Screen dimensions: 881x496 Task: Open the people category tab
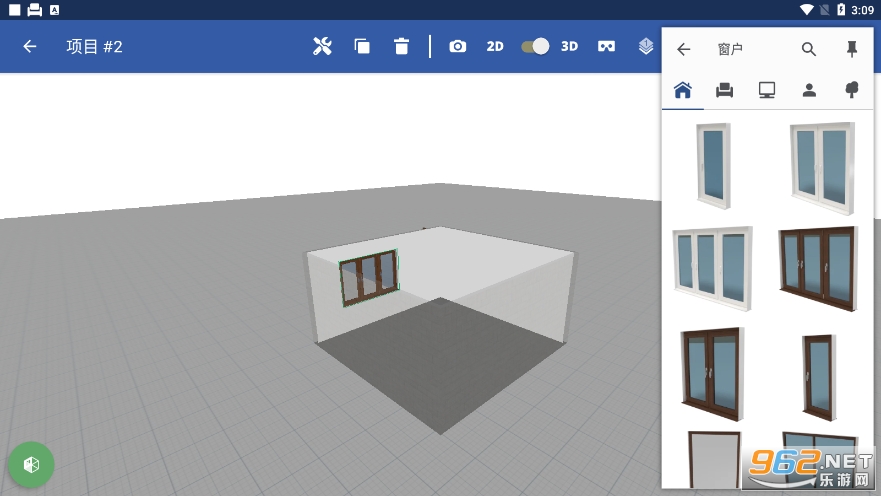[x=809, y=90]
